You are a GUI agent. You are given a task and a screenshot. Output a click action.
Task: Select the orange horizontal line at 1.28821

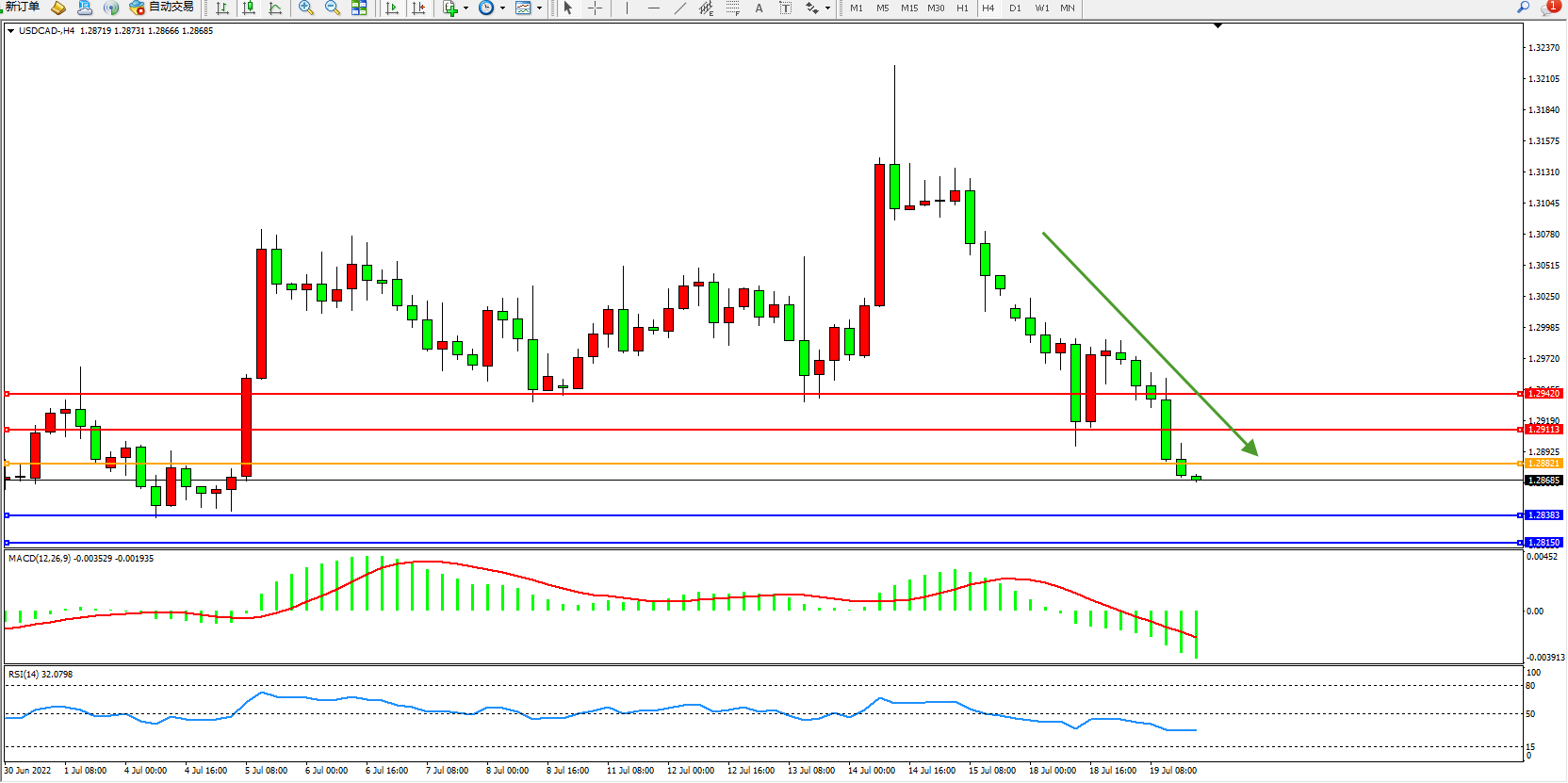pos(754,464)
